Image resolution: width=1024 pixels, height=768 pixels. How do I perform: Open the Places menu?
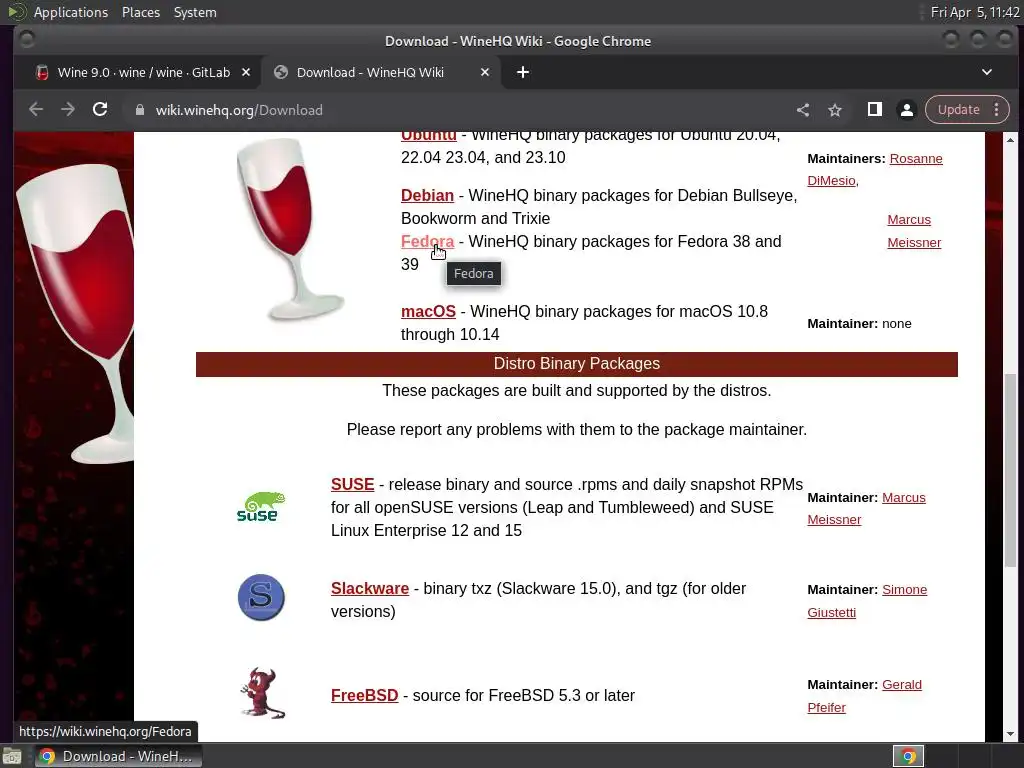point(141,12)
